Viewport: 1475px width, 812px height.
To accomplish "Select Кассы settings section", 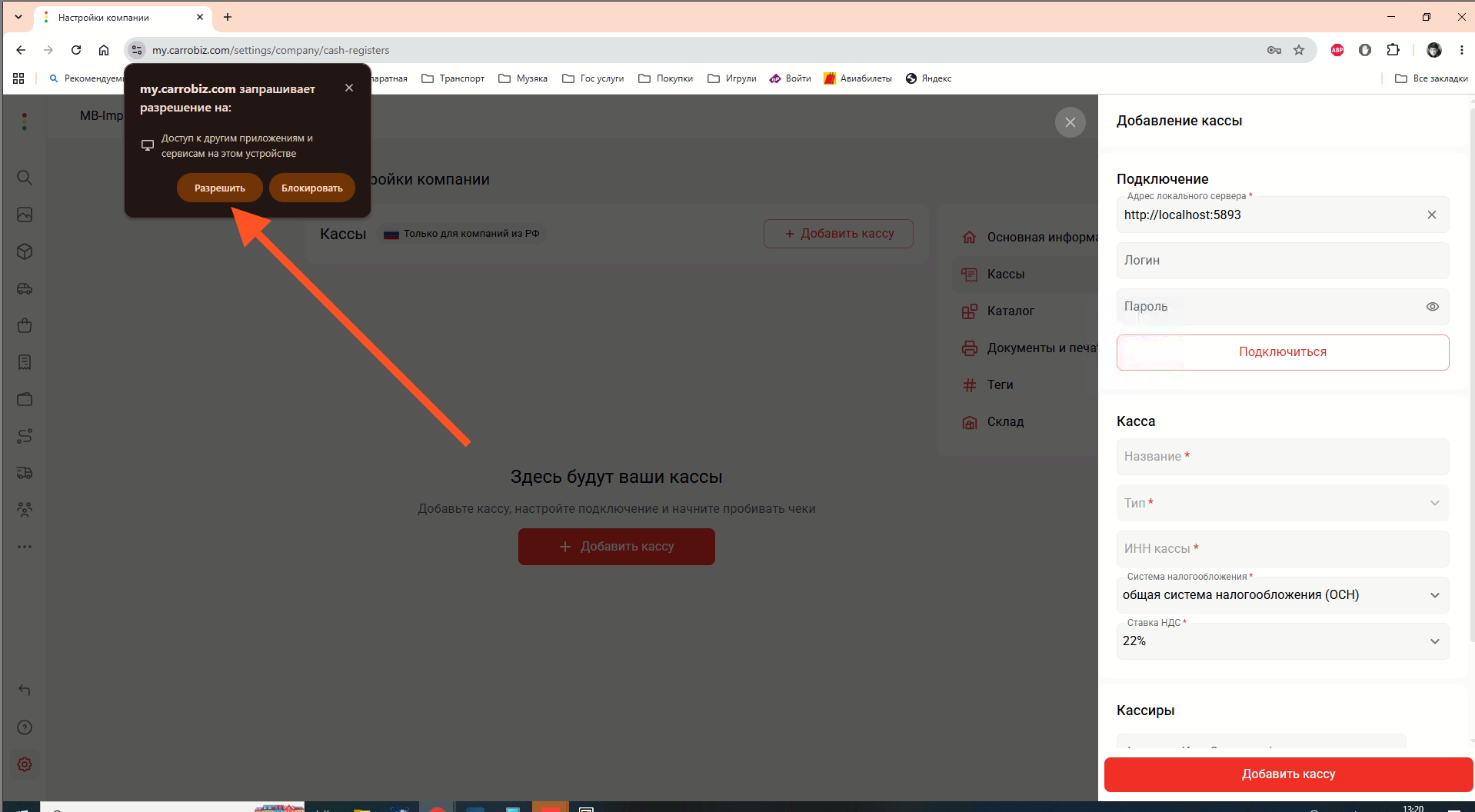I will [1026, 275].
